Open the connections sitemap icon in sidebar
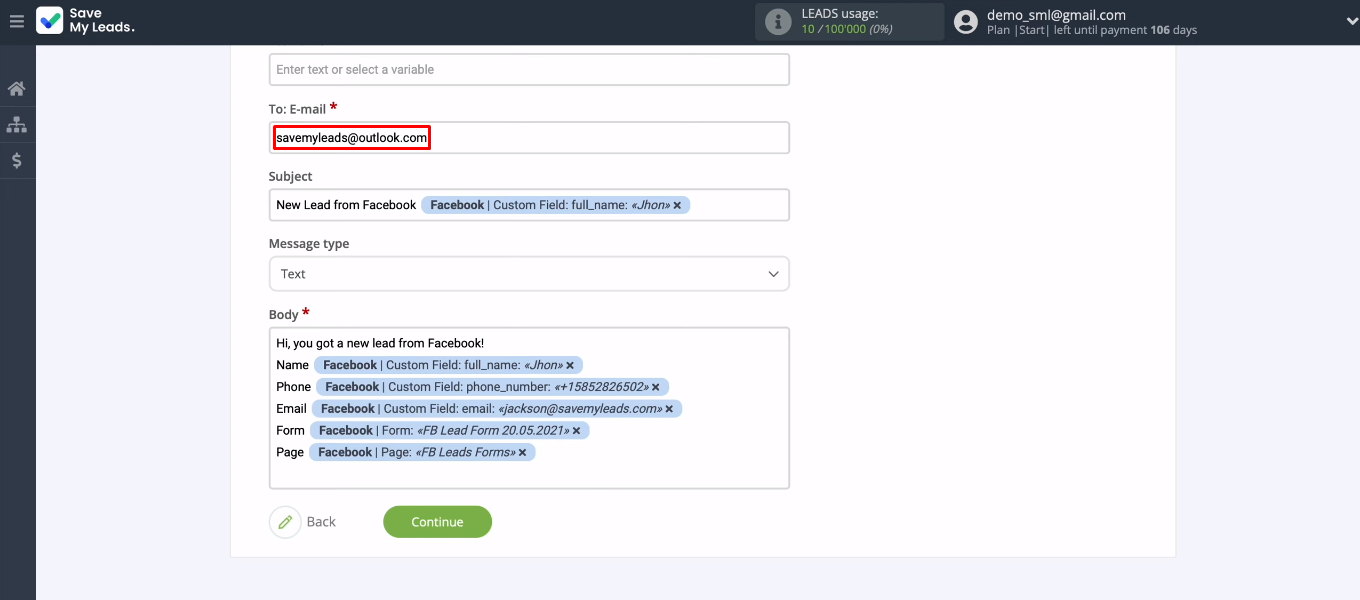Viewport: 1360px width, 600px height. point(17,125)
